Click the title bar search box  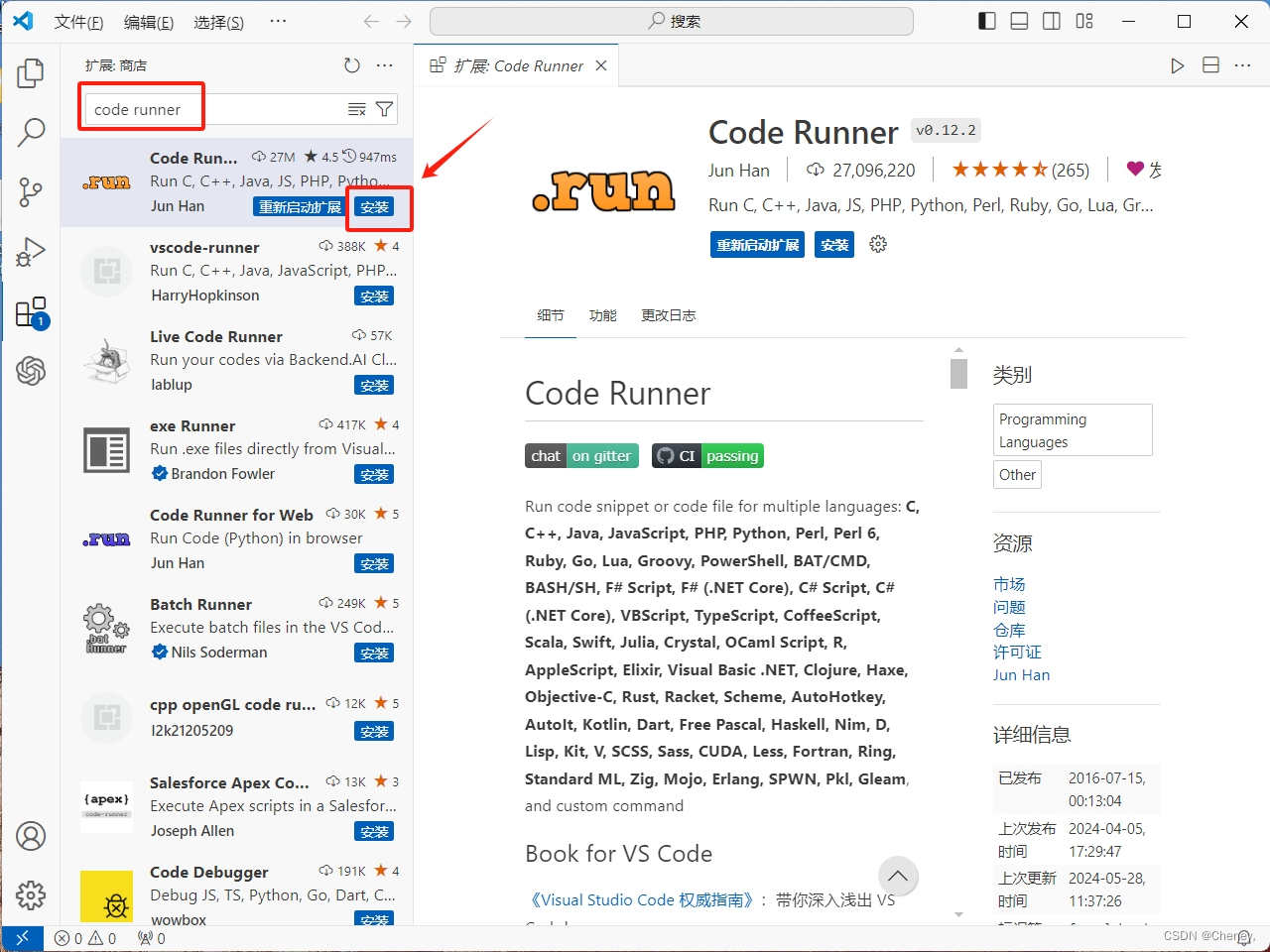click(x=672, y=21)
